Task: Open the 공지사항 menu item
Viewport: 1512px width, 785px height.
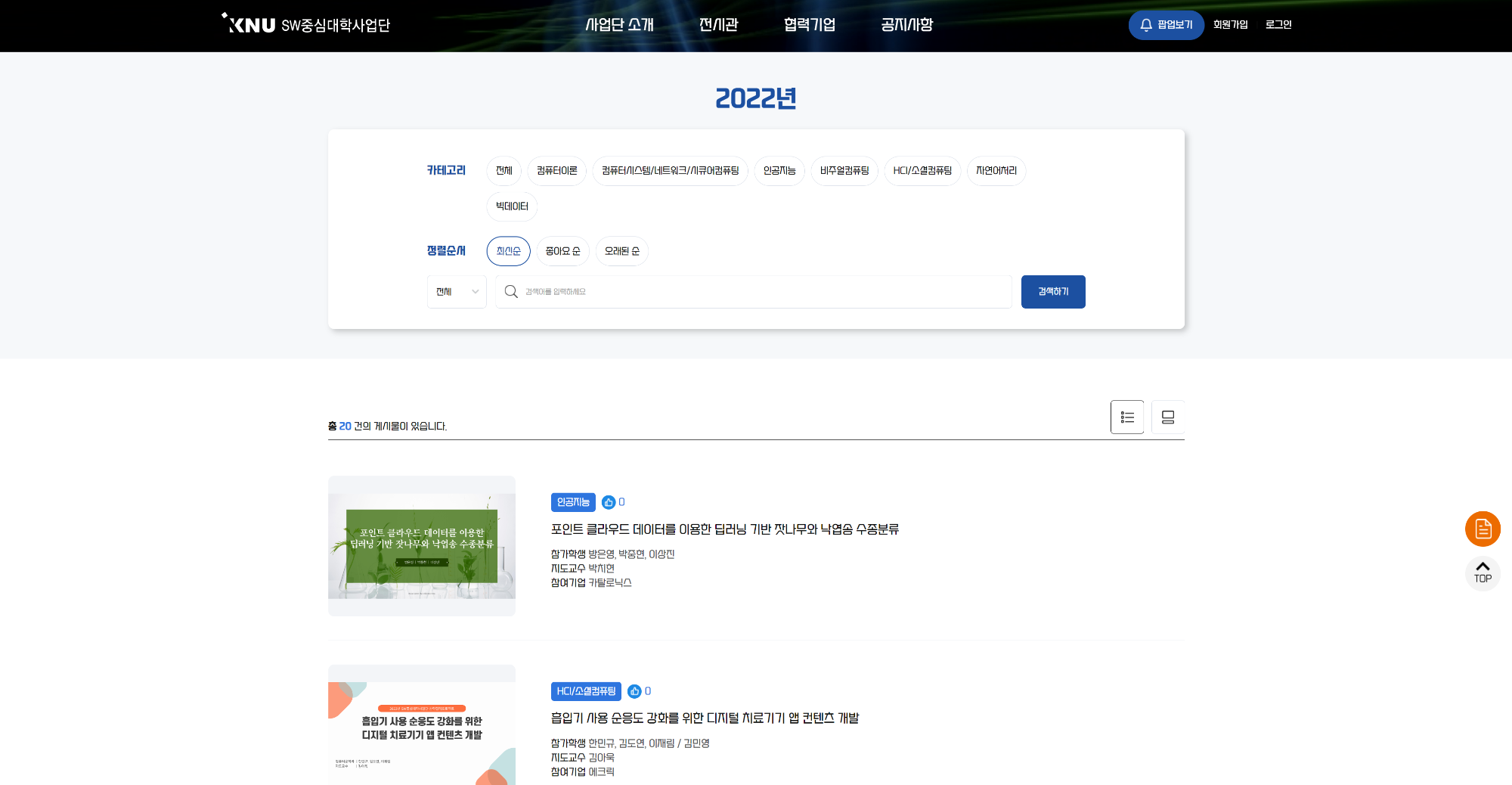Action: click(x=906, y=25)
